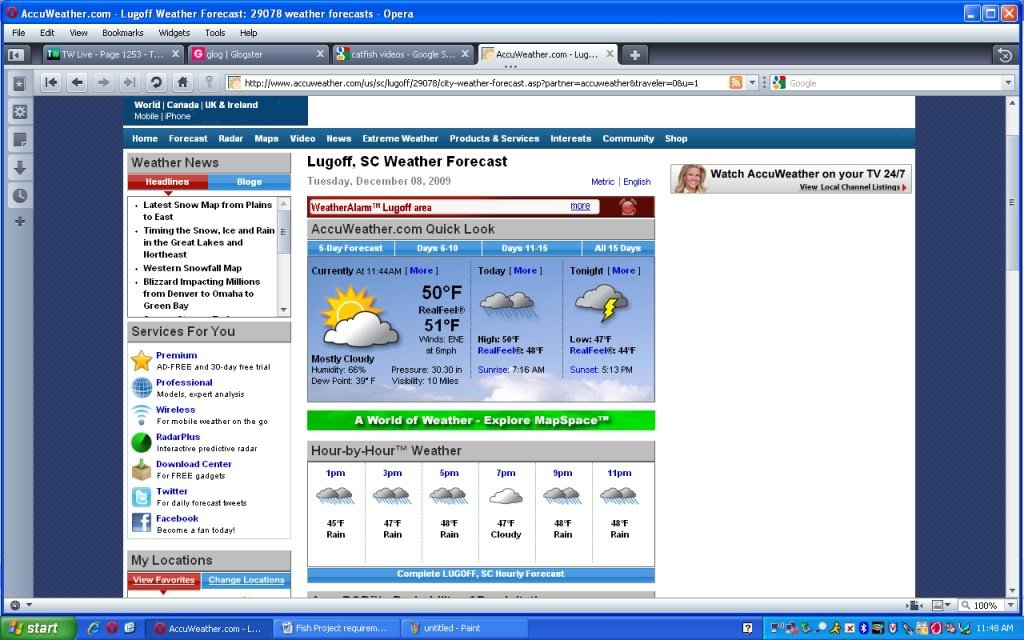Click Internet Explorer quick launch icon
Image resolution: width=1024 pixels, height=640 pixels.
(93, 628)
